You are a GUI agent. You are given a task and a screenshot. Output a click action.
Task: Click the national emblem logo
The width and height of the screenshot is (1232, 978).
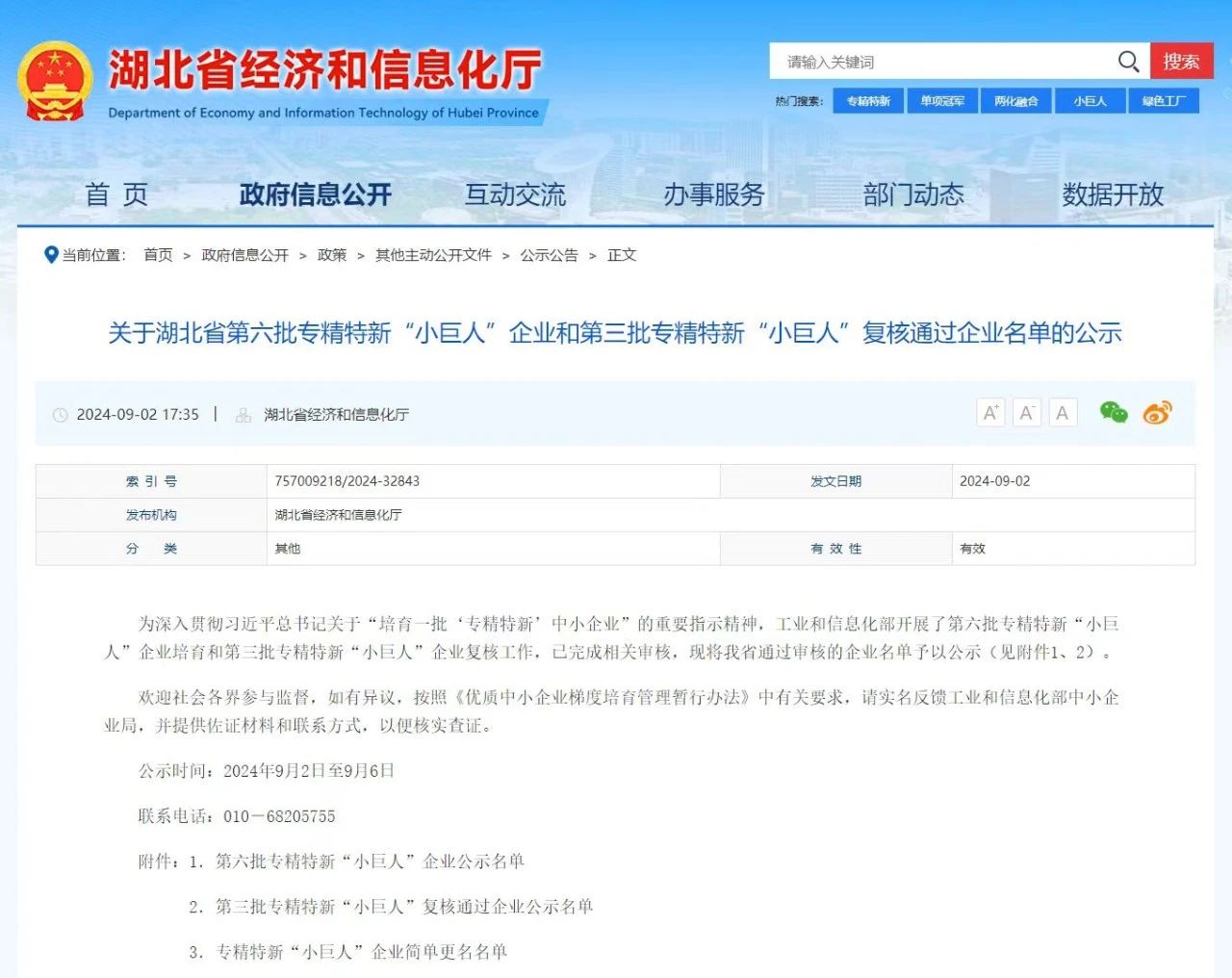point(54,81)
